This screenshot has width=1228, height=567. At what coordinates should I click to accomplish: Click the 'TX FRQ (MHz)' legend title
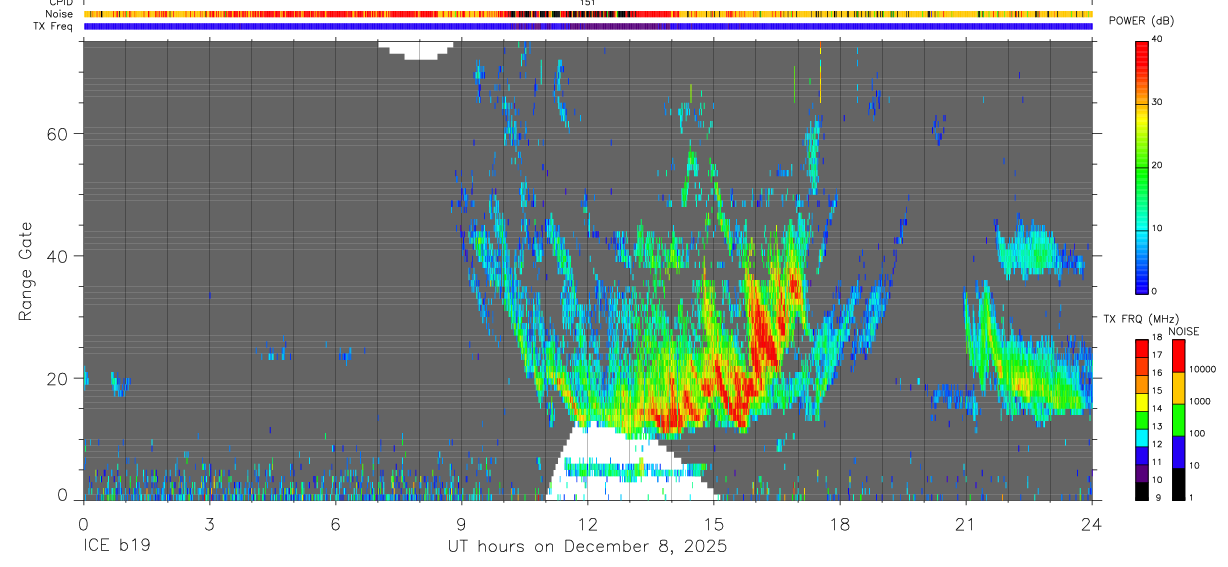click(x=1141, y=319)
